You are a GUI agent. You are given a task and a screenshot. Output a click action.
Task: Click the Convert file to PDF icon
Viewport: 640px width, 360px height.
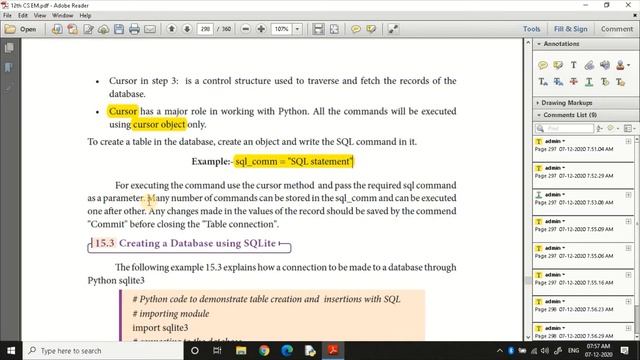(73, 29)
